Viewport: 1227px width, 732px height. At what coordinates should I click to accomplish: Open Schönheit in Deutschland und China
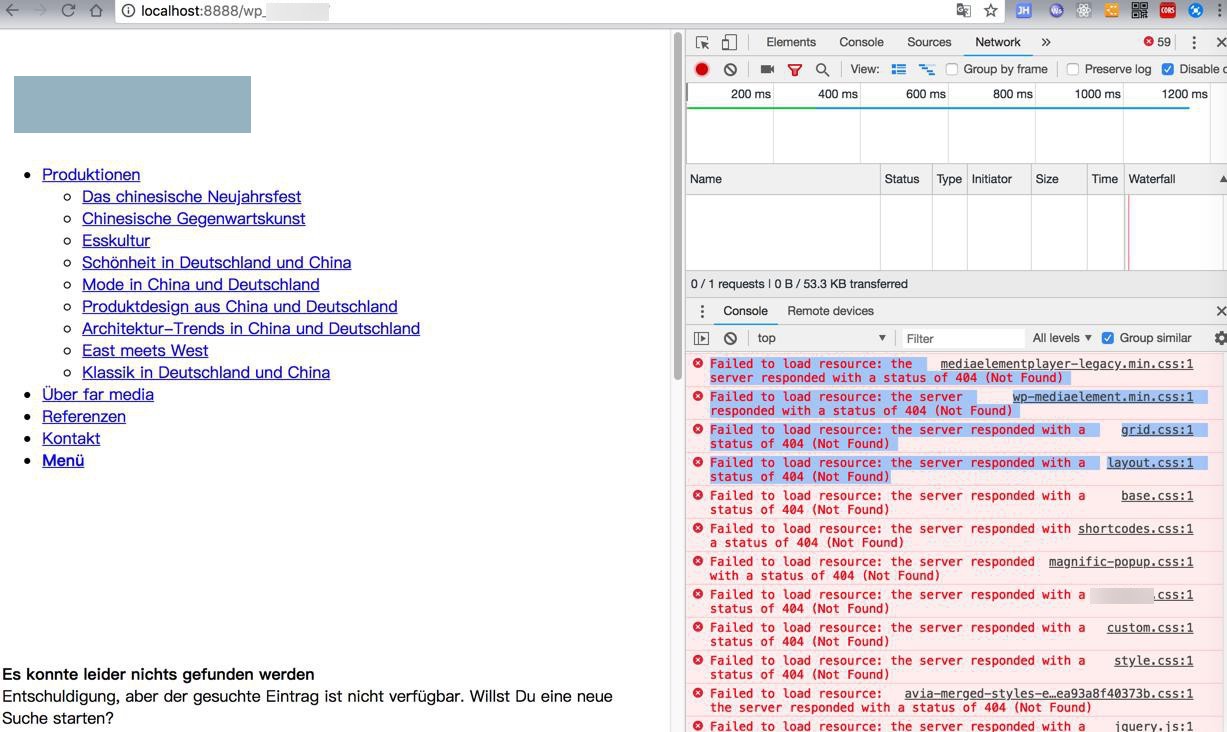[x=216, y=263]
